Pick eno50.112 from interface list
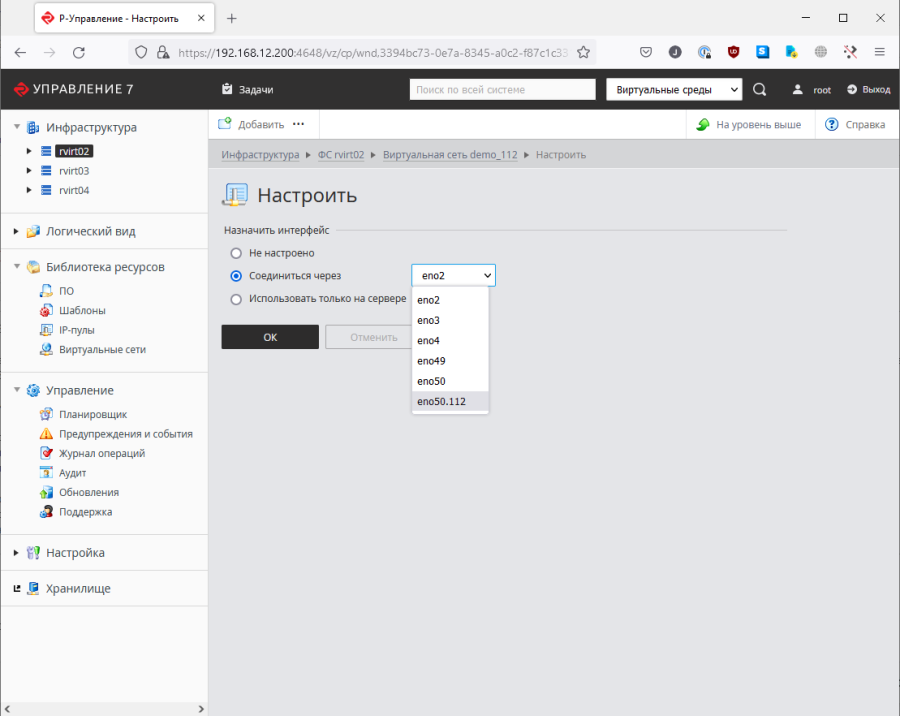 [x=441, y=401]
